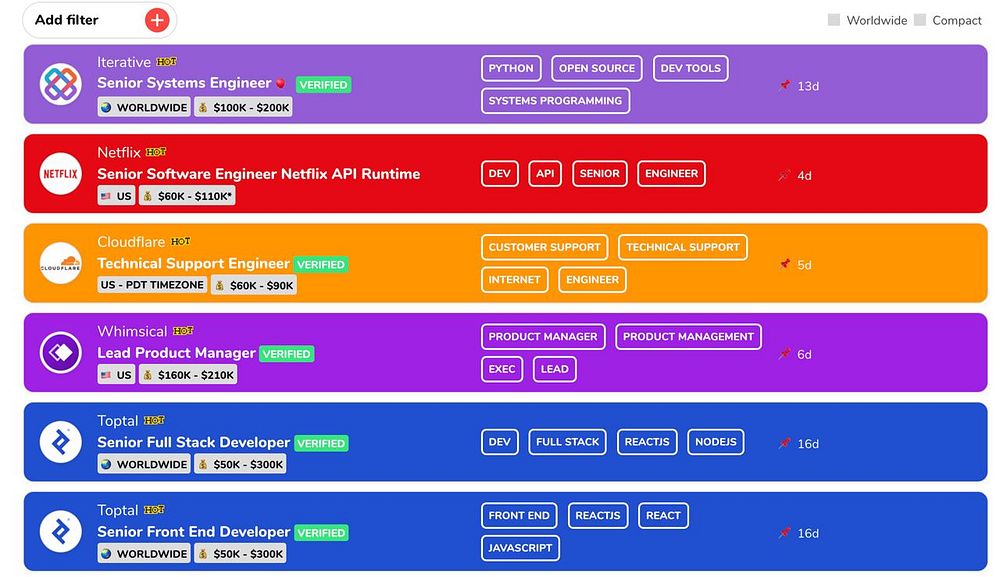The height and width of the screenshot is (577, 1000).
Task: Click HOT badge next to Whimsical
Action: pos(182,330)
